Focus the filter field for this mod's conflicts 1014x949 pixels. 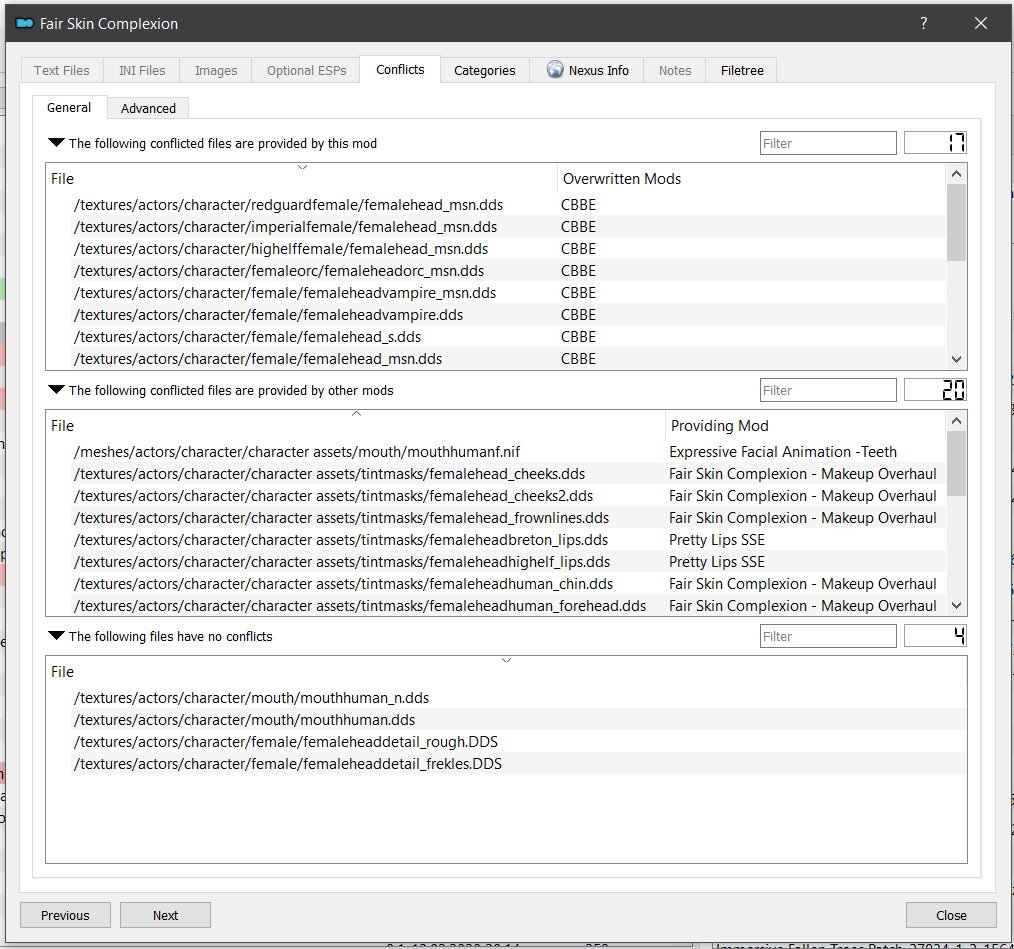point(828,143)
